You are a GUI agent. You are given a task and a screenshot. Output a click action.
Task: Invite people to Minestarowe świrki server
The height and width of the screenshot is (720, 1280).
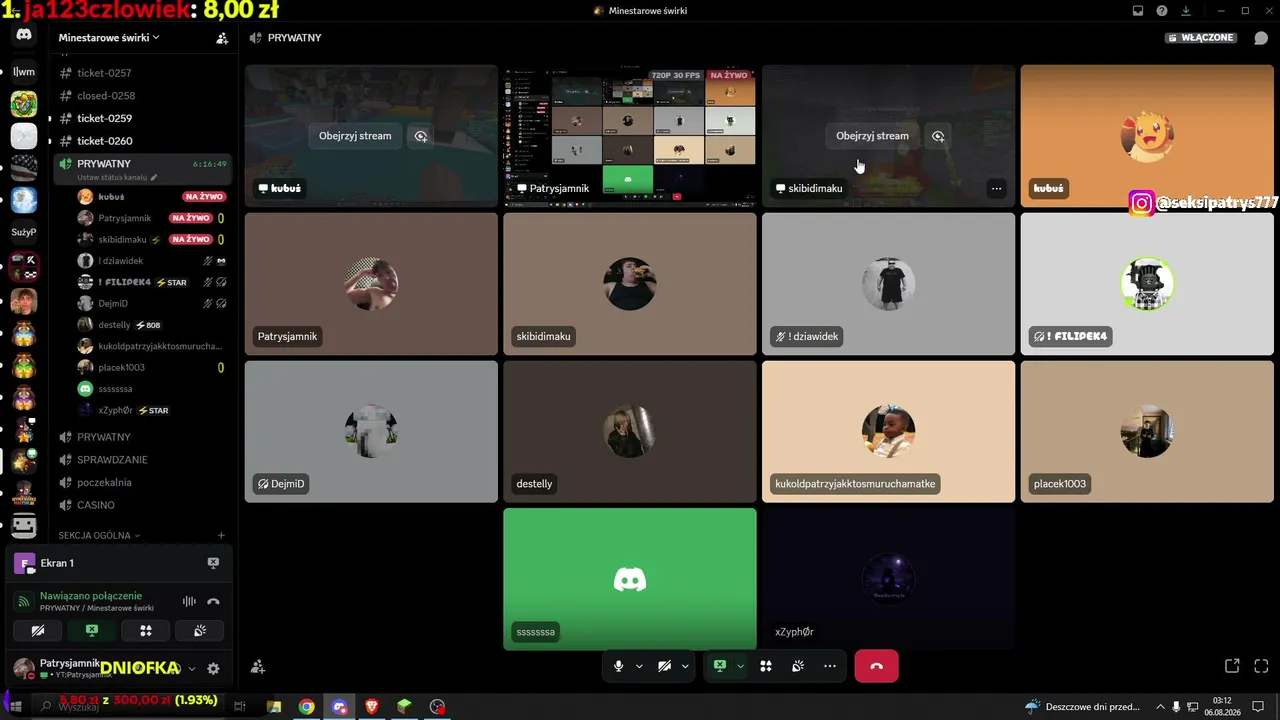coord(222,38)
